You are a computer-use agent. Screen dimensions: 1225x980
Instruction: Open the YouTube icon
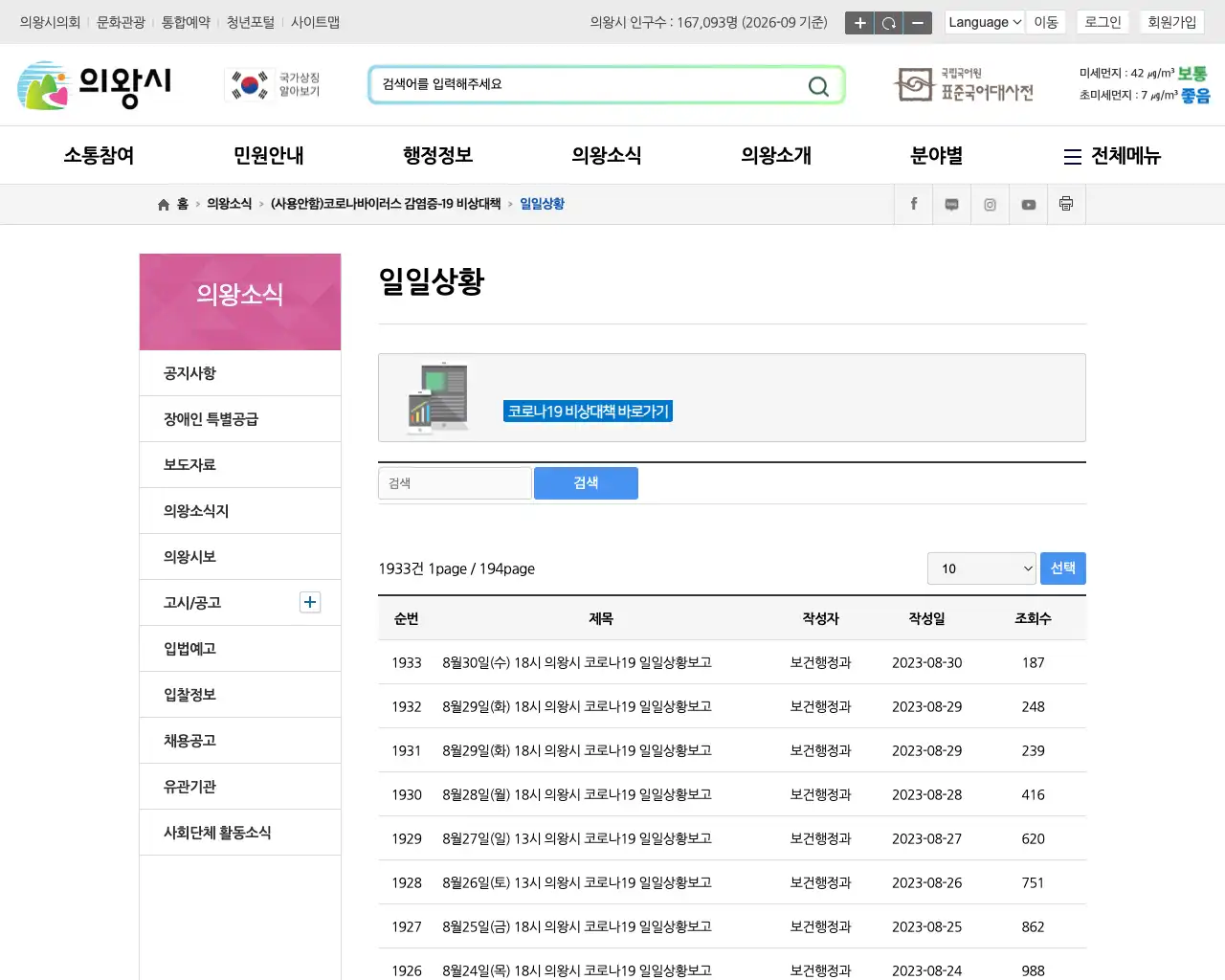(x=1029, y=204)
